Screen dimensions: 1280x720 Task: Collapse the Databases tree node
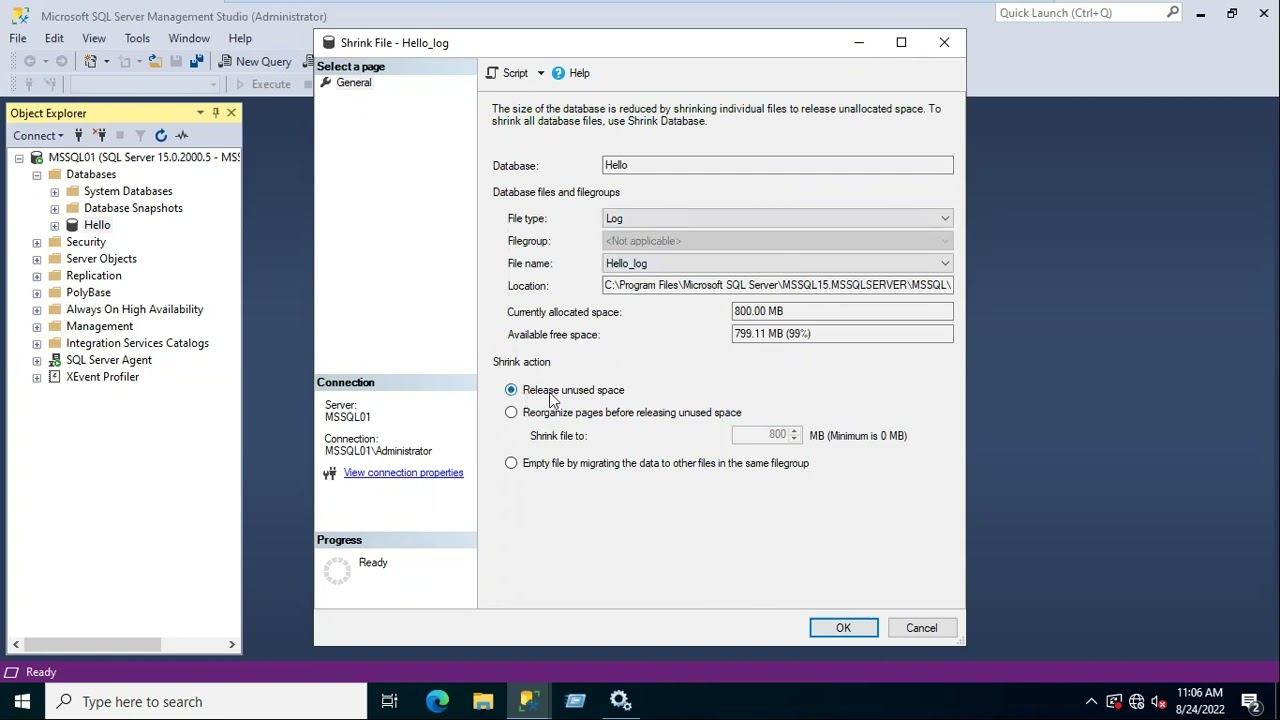pos(37,175)
